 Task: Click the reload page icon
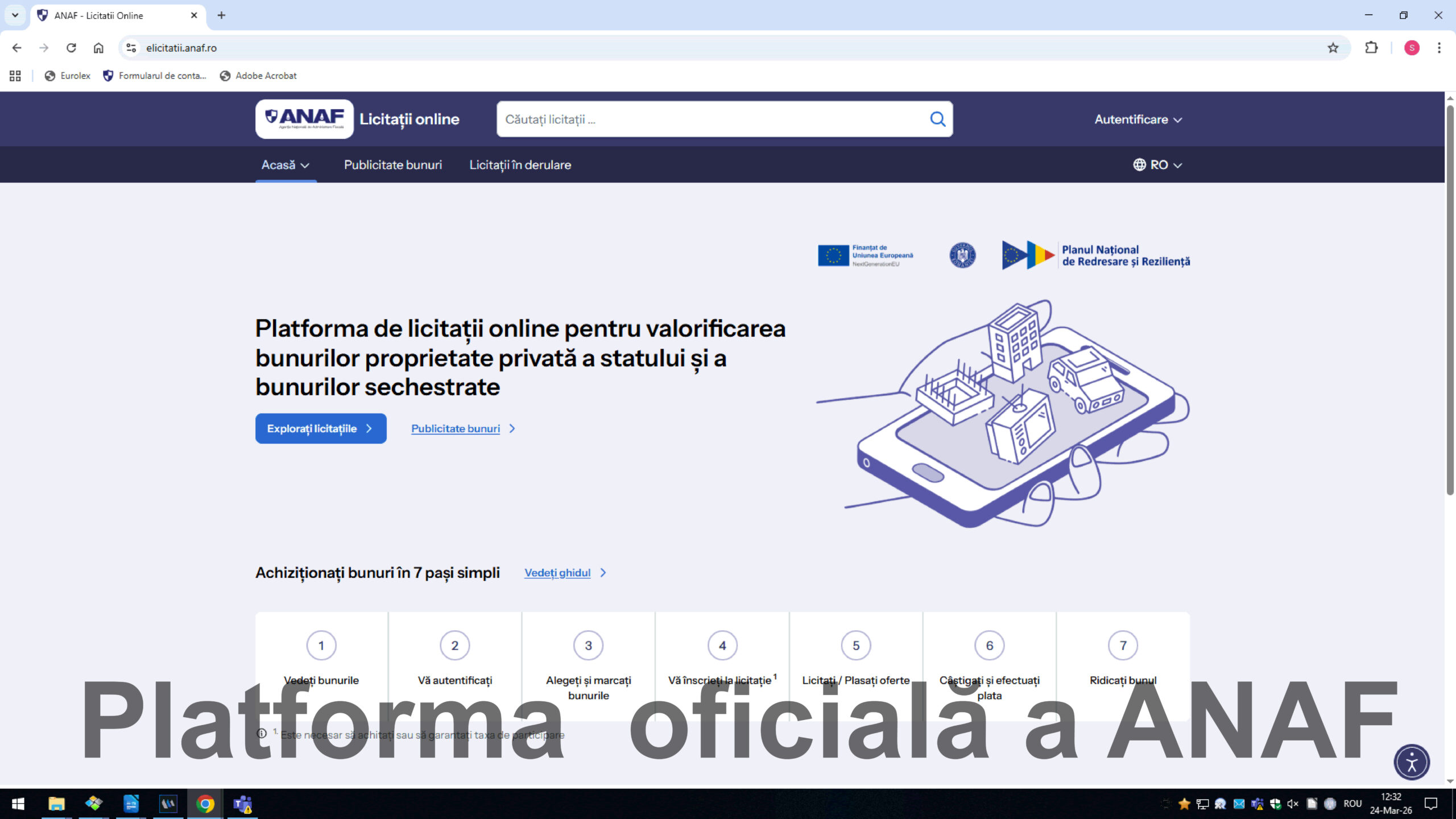(x=71, y=48)
